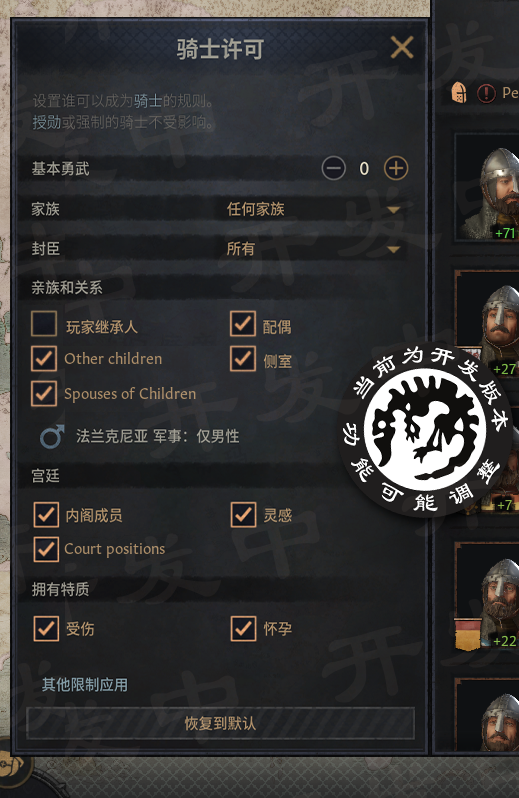Click the 其他限制应用 text link
Image resolution: width=519 pixels, height=798 pixels.
(85, 685)
